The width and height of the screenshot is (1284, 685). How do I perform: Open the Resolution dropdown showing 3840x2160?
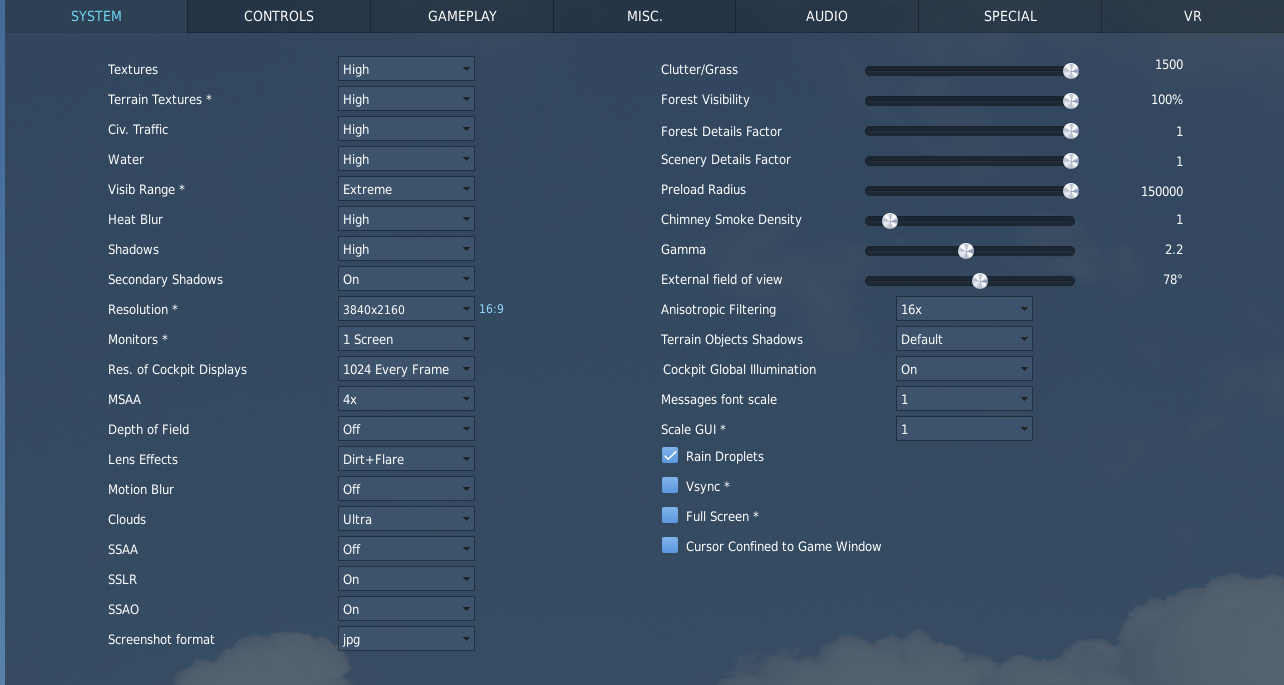(x=406, y=309)
